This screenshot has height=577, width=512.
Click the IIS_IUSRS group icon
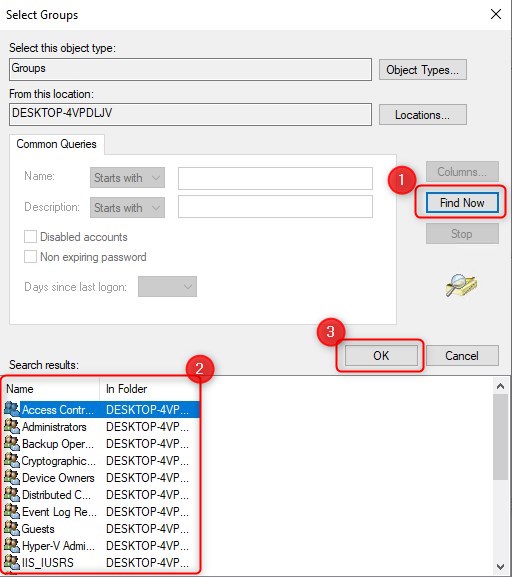coord(12,562)
